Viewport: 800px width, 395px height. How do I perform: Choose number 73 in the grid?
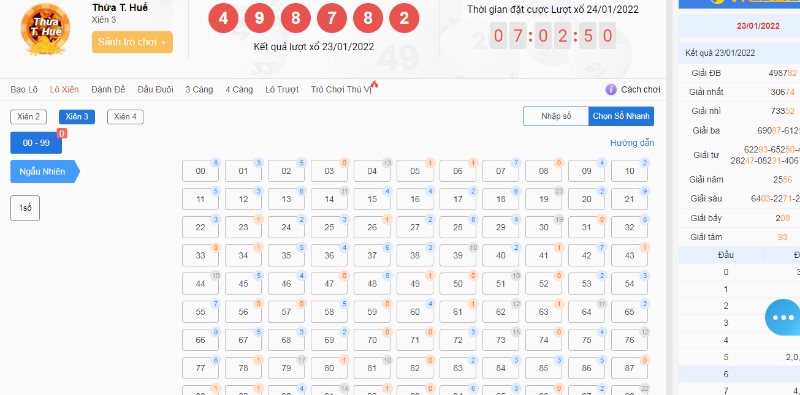(501, 340)
